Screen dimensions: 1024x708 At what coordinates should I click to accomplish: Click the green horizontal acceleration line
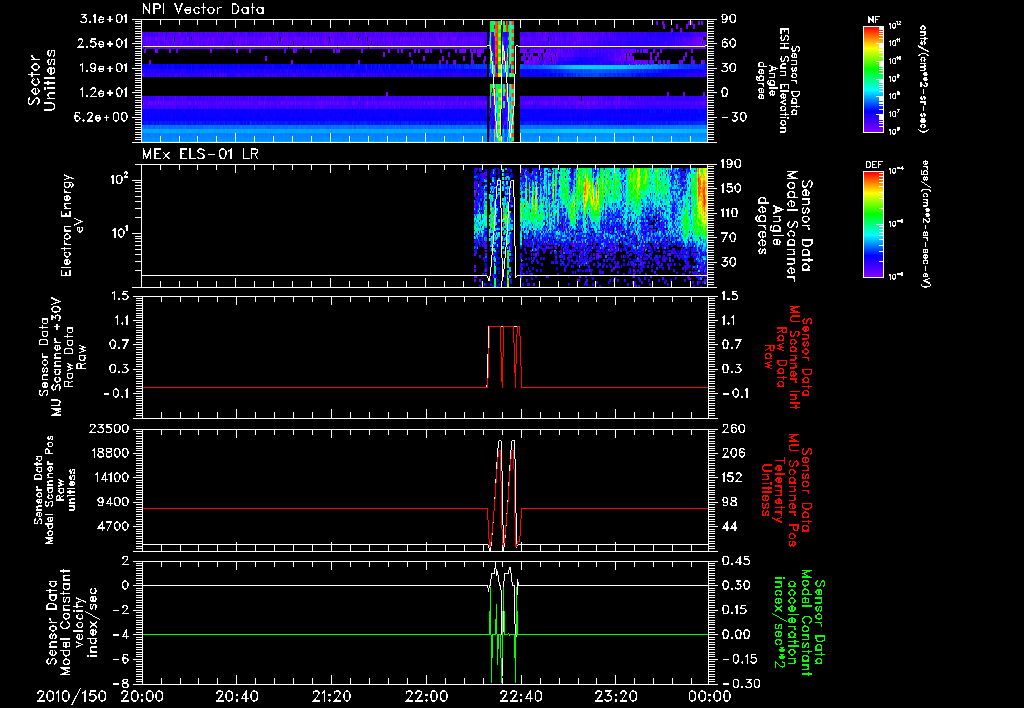pyautogui.click(x=300, y=634)
